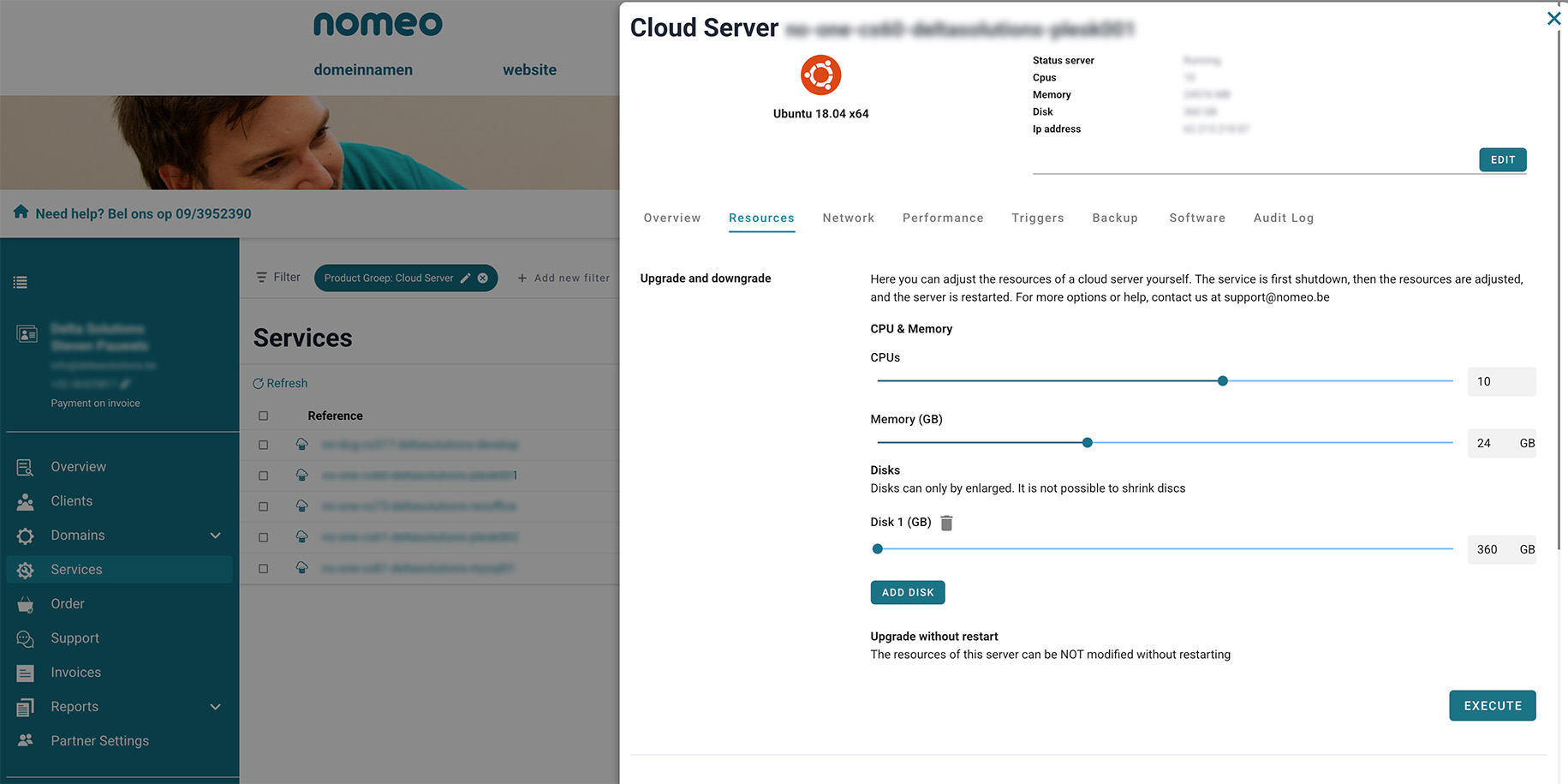Image resolution: width=1568 pixels, height=784 pixels.
Task: Open the Performance tab
Action: (943, 218)
